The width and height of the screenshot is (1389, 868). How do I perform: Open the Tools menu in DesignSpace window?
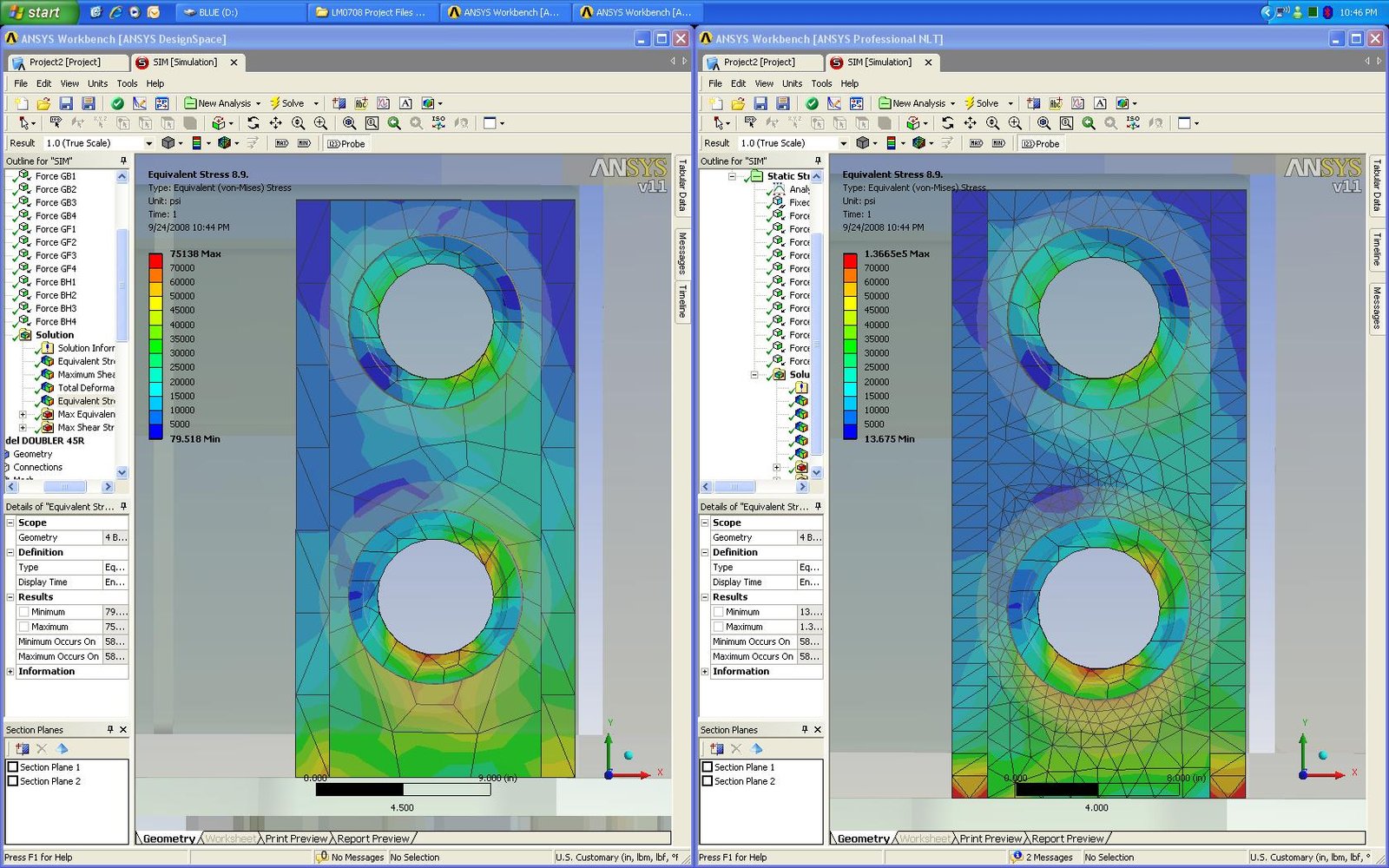pos(127,83)
